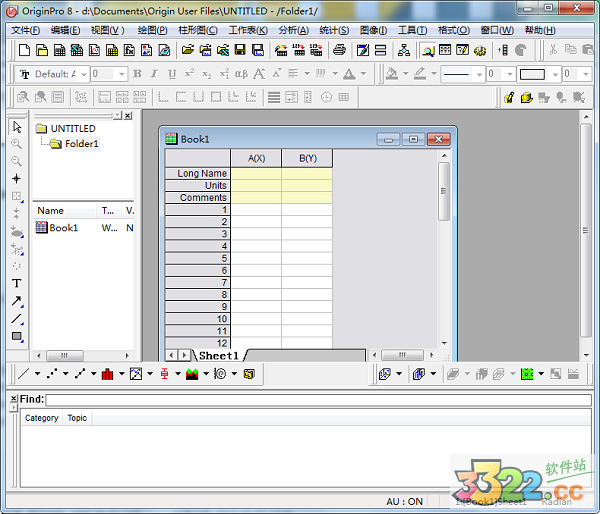The width and height of the screenshot is (600, 514).
Task: Open the font name dropdown
Action: coord(84,74)
